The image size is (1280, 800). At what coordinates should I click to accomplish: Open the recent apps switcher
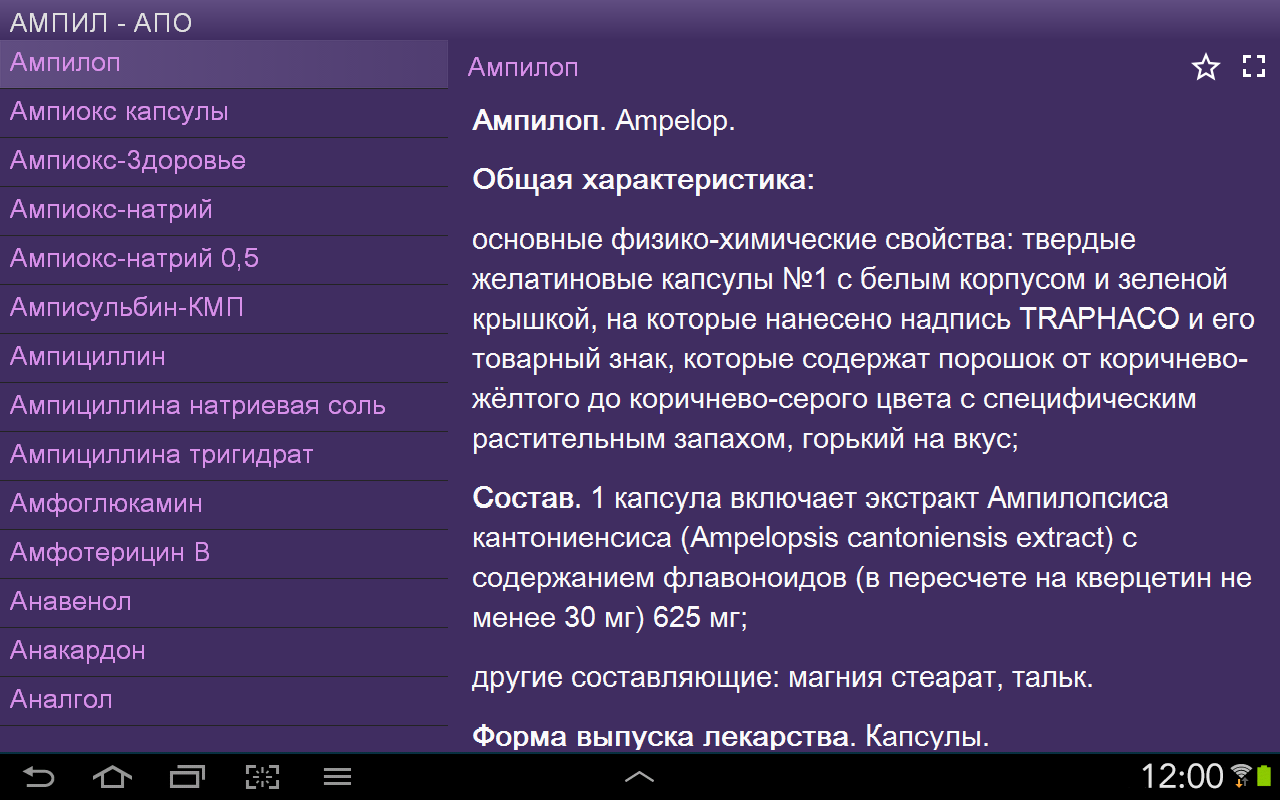coord(187,776)
